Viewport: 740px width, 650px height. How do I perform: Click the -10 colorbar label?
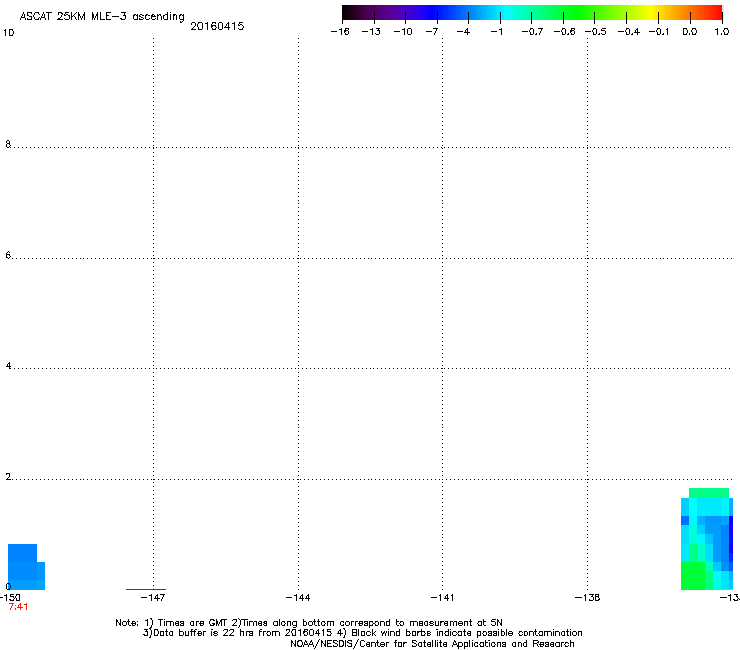(x=403, y=32)
